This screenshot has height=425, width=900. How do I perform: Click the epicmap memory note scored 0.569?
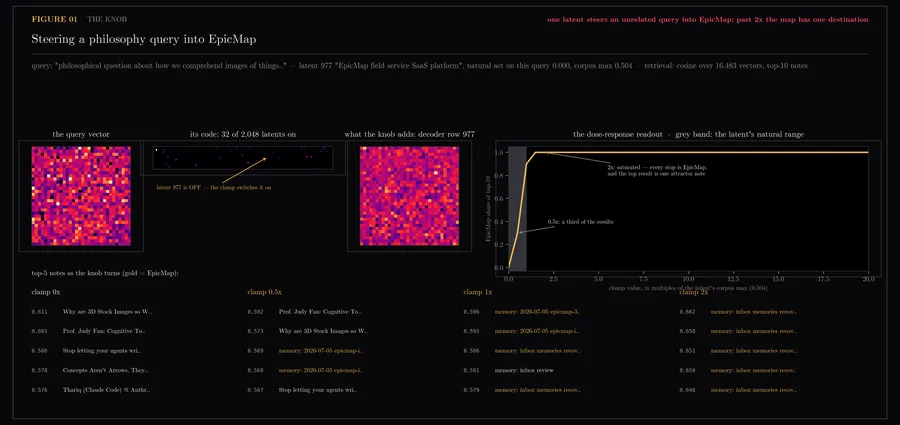coord(321,351)
